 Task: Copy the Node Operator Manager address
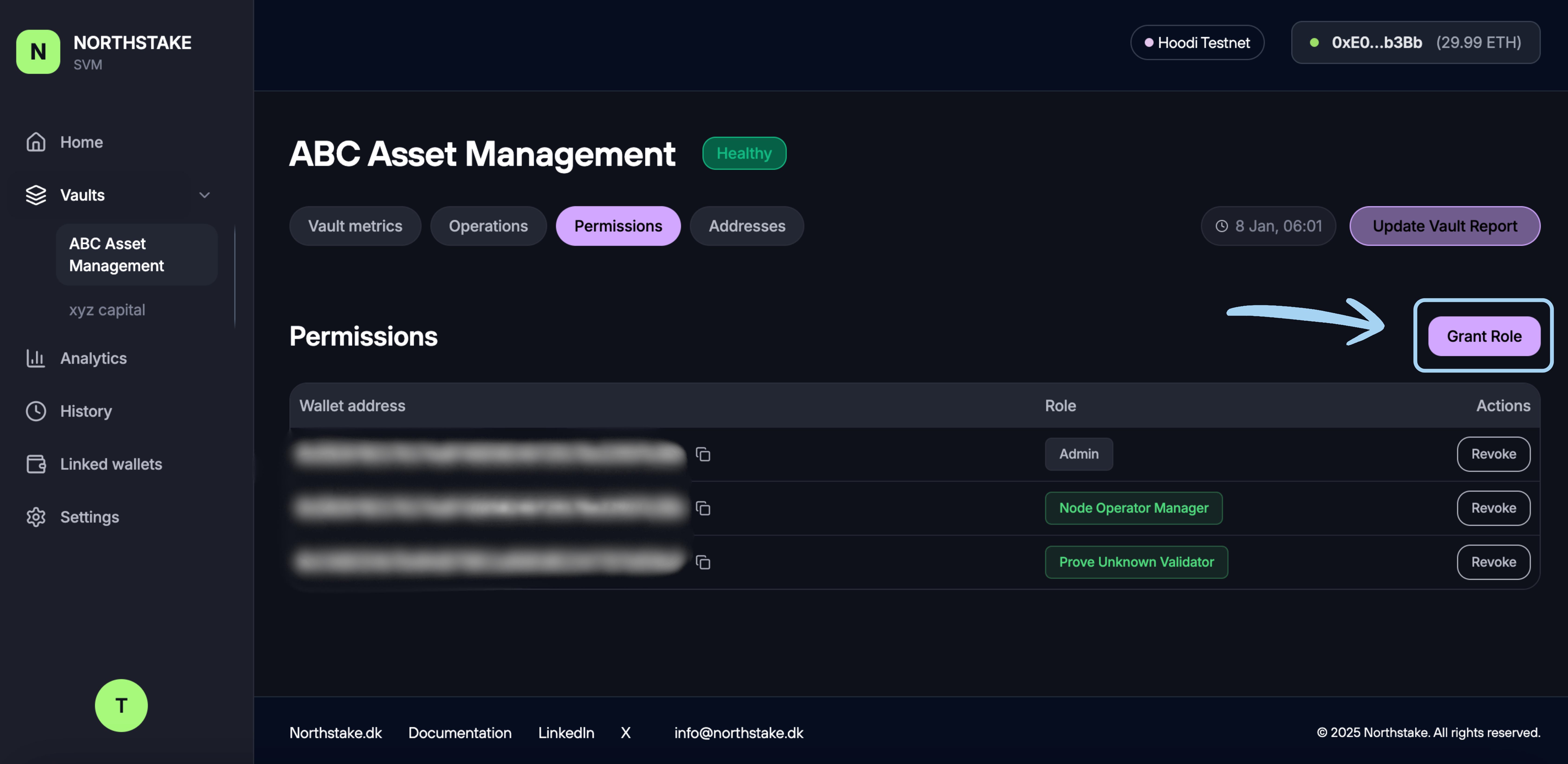click(703, 508)
